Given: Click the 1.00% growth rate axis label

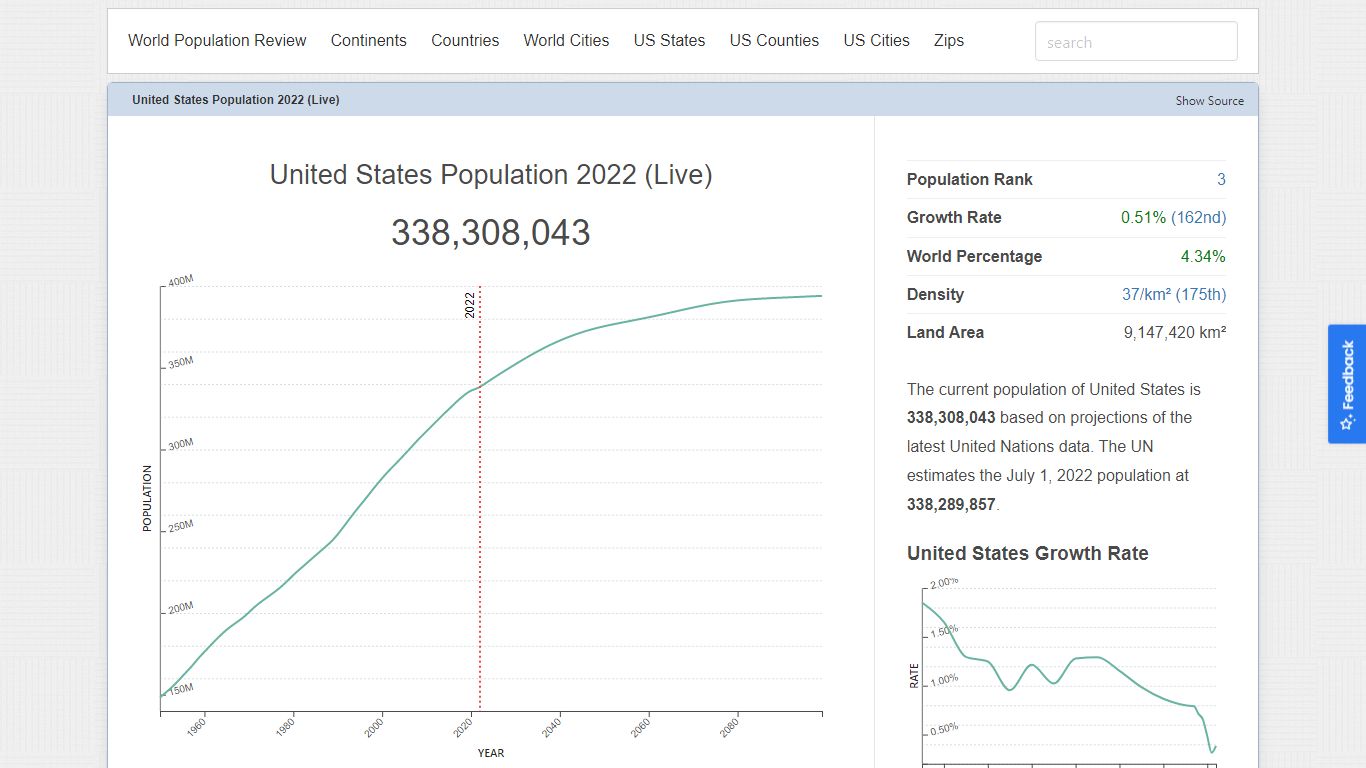Looking at the screenshot, I should 944,680.
